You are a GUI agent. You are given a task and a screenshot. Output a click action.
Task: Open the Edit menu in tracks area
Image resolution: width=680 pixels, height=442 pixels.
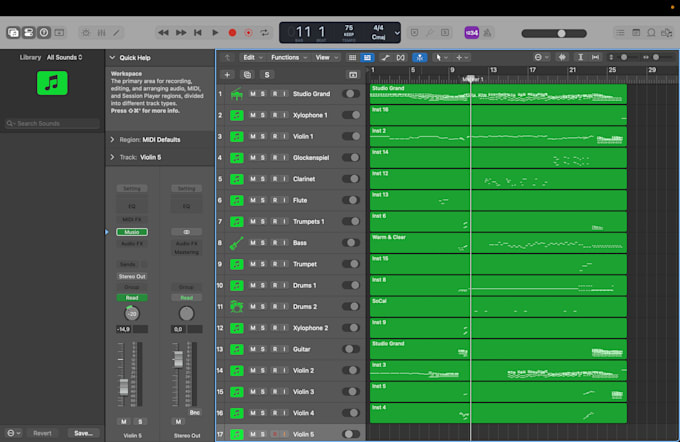(x=252, y=57)
